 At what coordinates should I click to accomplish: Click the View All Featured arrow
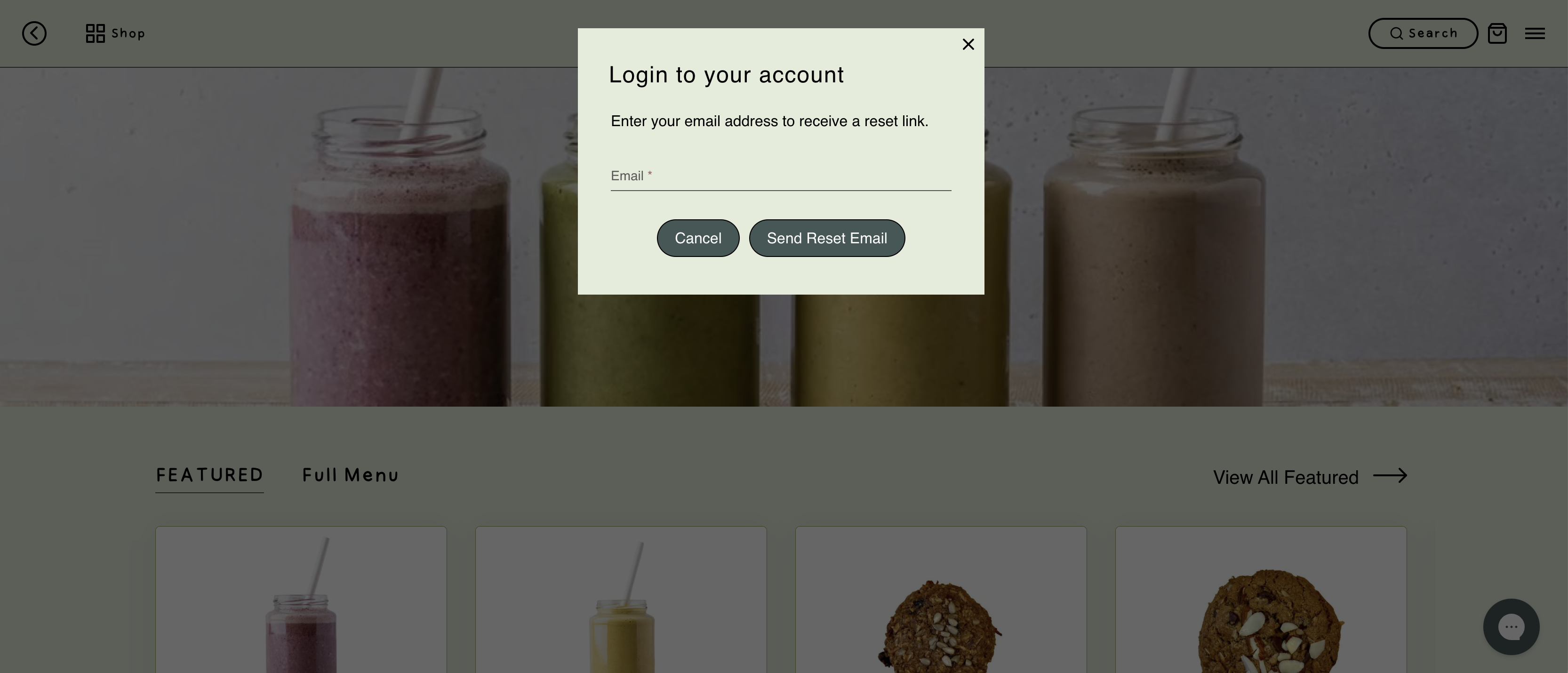click(x=1390, y=475)
